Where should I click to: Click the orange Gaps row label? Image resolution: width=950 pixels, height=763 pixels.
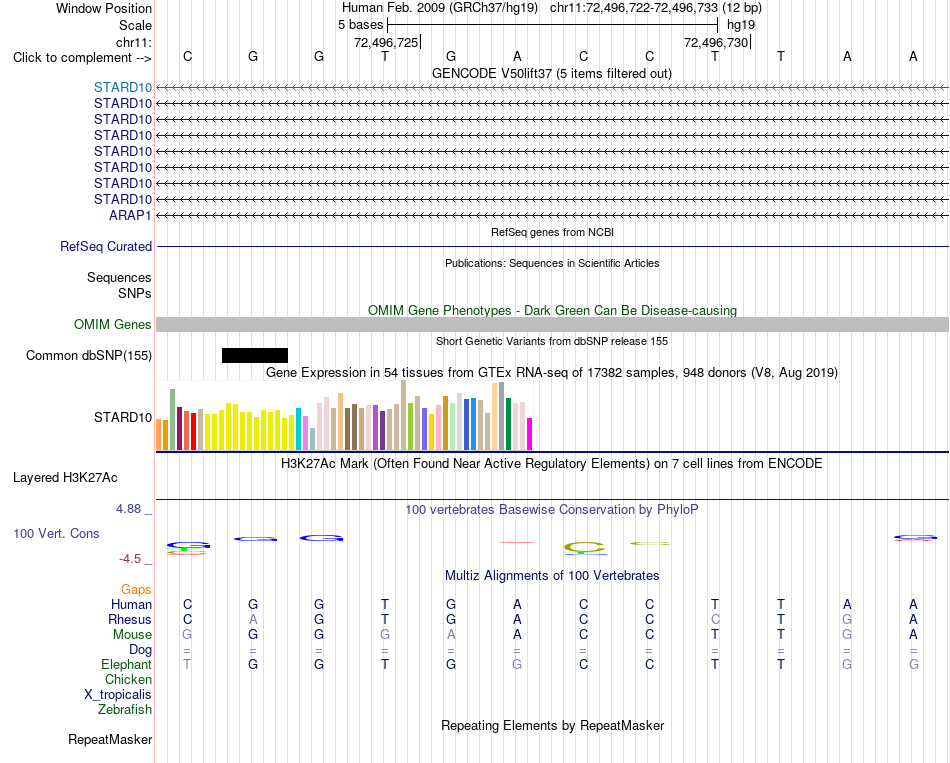[x=136, y=589]
